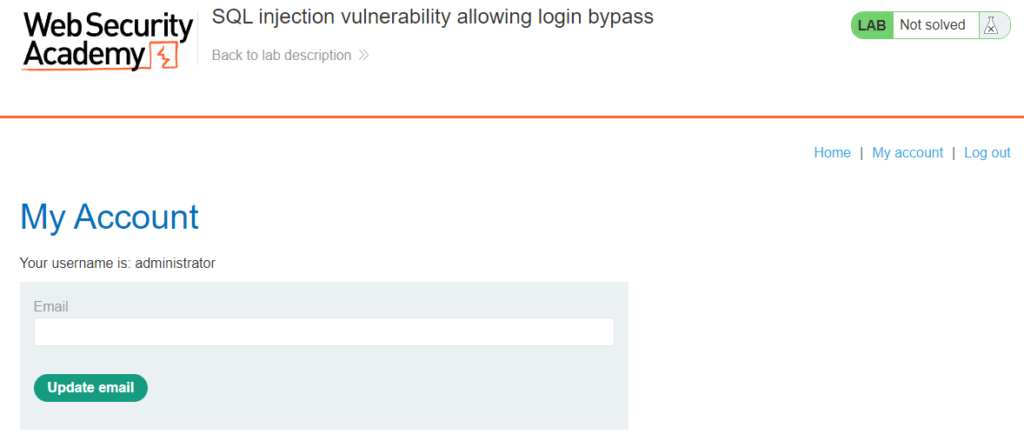The height and width of the screenshot is (448, 1024).
Task: Log out using the Log out link
Action: (x=987, y=153)
